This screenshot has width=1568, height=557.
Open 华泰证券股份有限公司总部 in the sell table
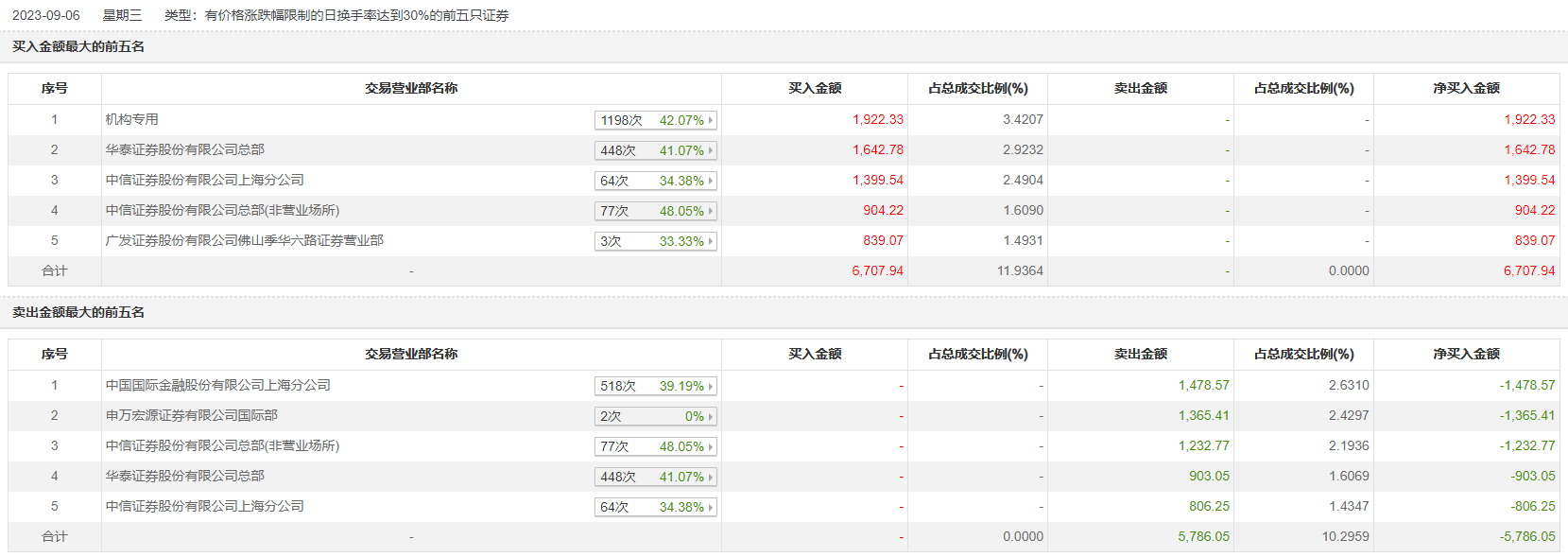(185, 476)
